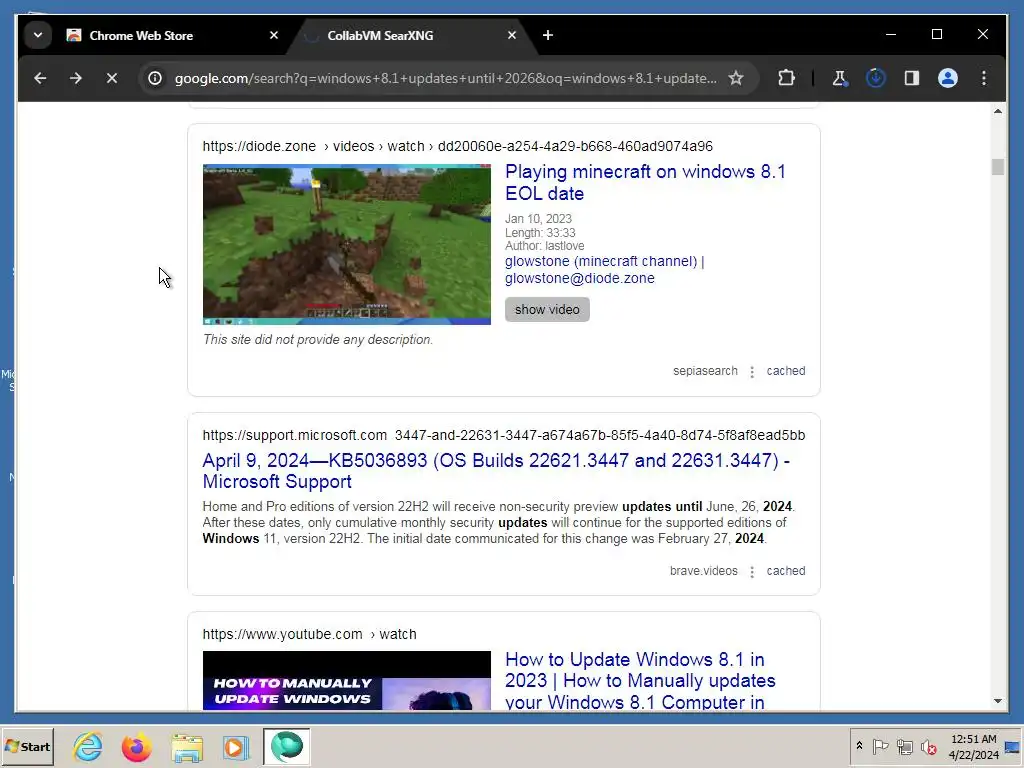Switch to the Chrome Web Store tab

170,35
